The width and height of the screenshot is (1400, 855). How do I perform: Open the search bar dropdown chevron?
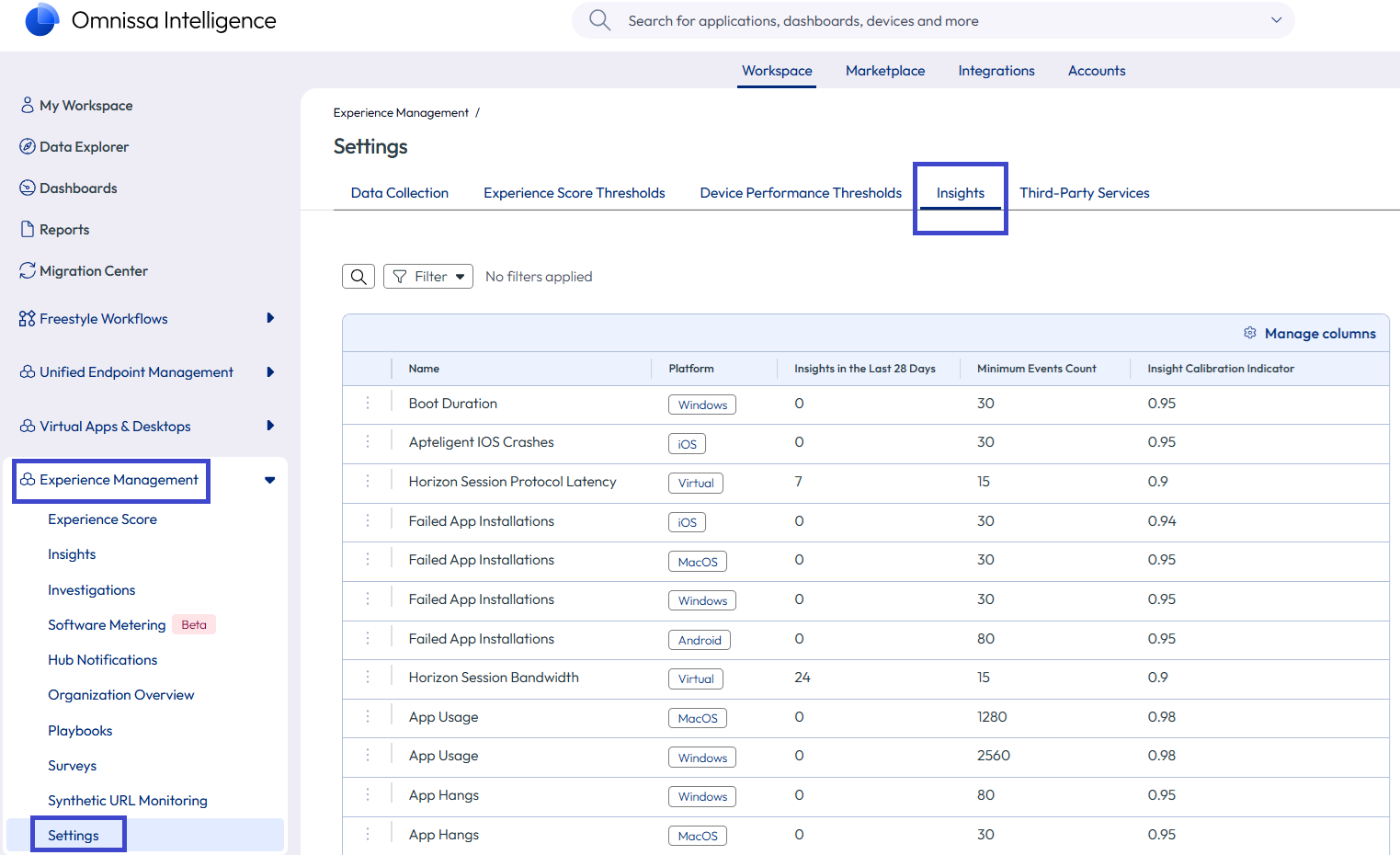(x=1276, y=20)
